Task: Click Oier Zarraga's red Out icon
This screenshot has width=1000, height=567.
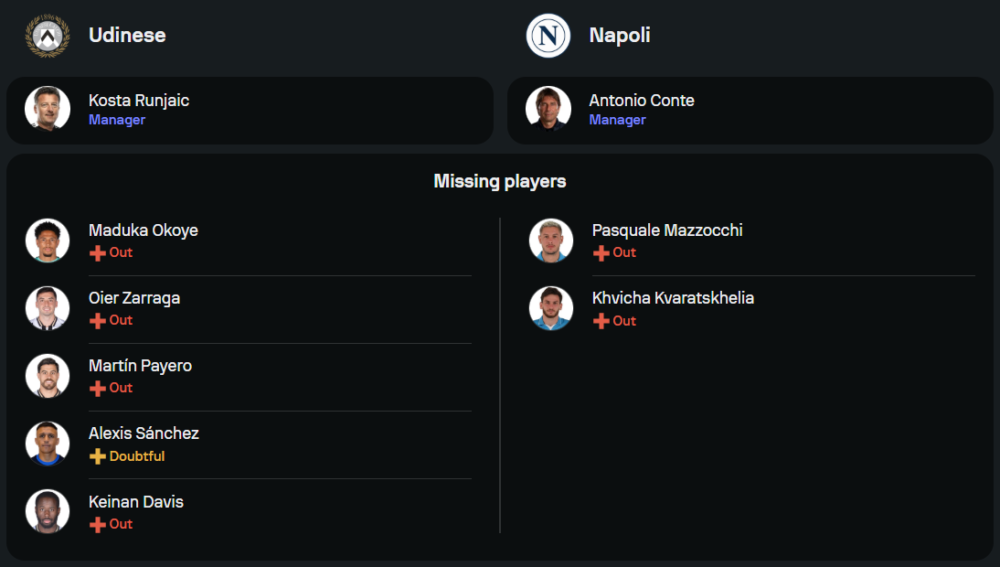Action: 98,321
